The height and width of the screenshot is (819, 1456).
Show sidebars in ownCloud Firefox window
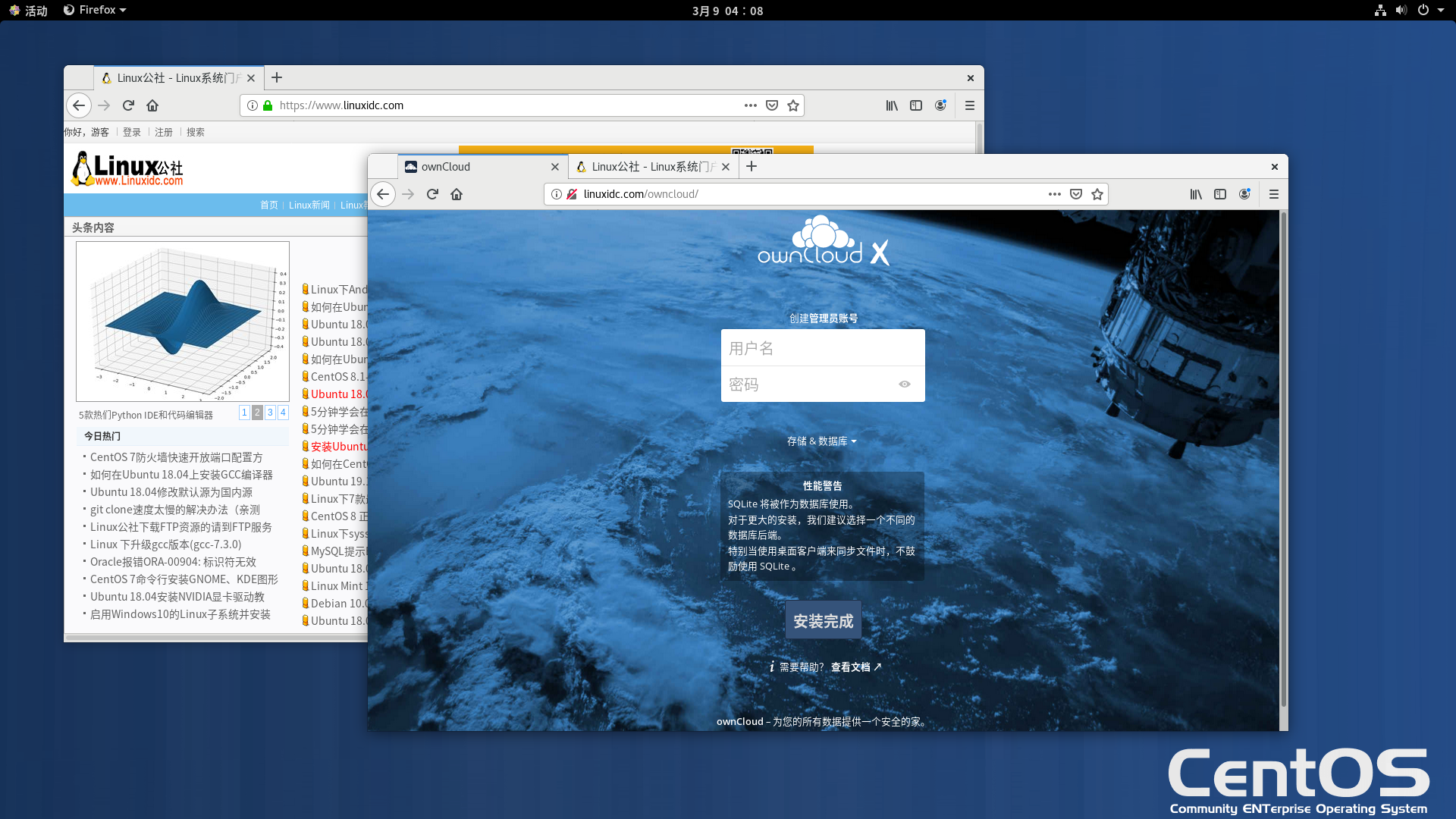1220,194
